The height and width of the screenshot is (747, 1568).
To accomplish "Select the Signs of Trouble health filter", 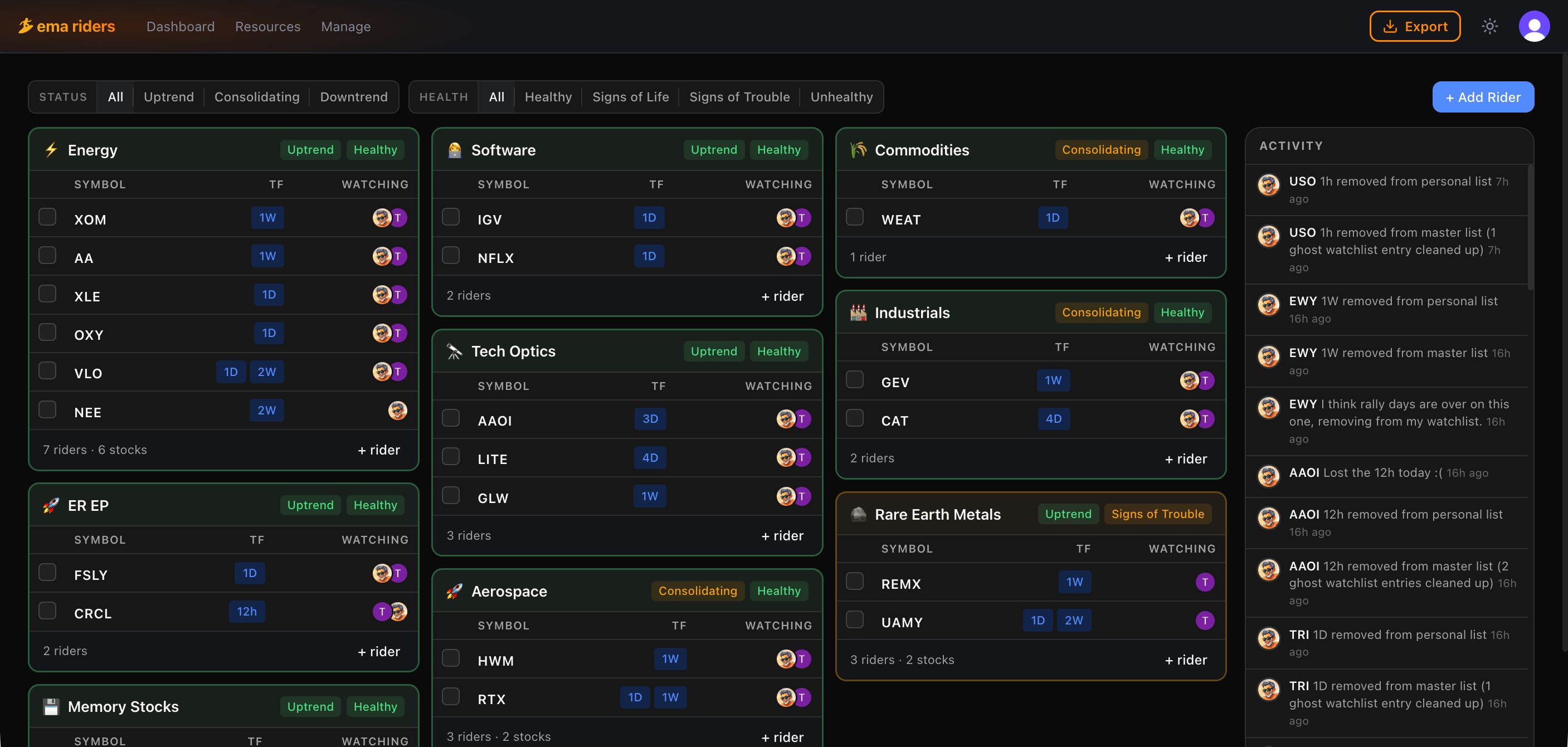I will 739,97.
